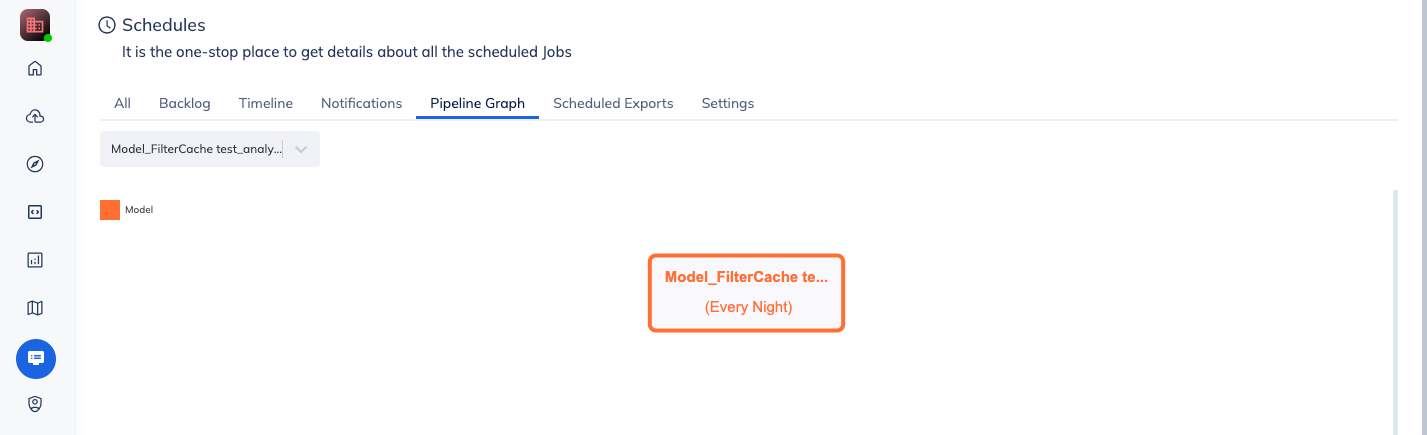The width and height of the screenshot is (1427, 435).
Task: Switch to the Timeline tab
Action: pyautogui.click(x=266, y=103)
